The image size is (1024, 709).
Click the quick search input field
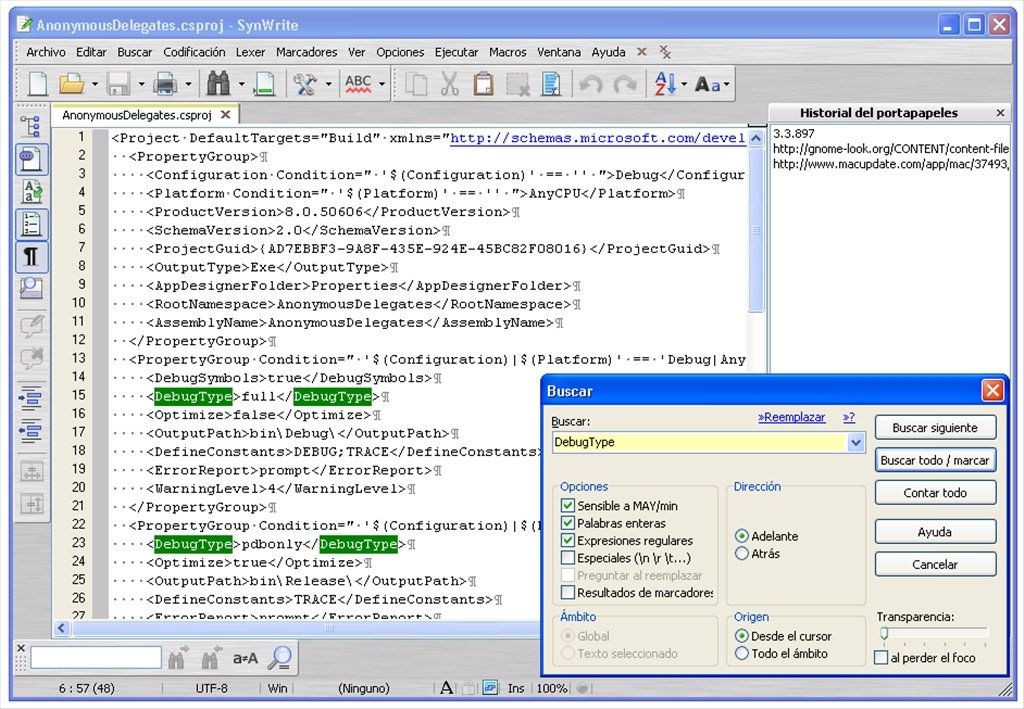coord(96,657)
